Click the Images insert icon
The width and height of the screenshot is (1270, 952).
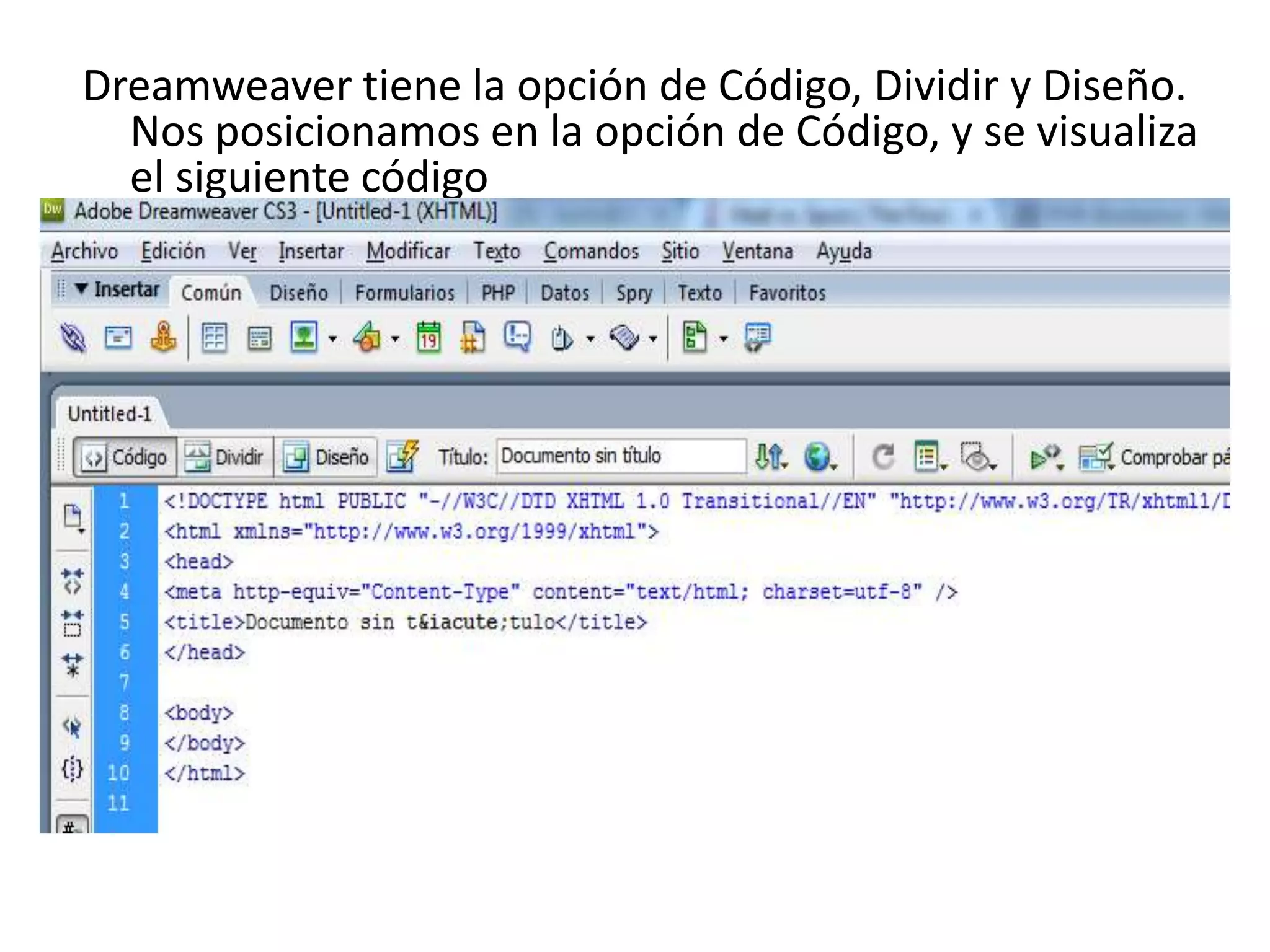tap(304, 338)
